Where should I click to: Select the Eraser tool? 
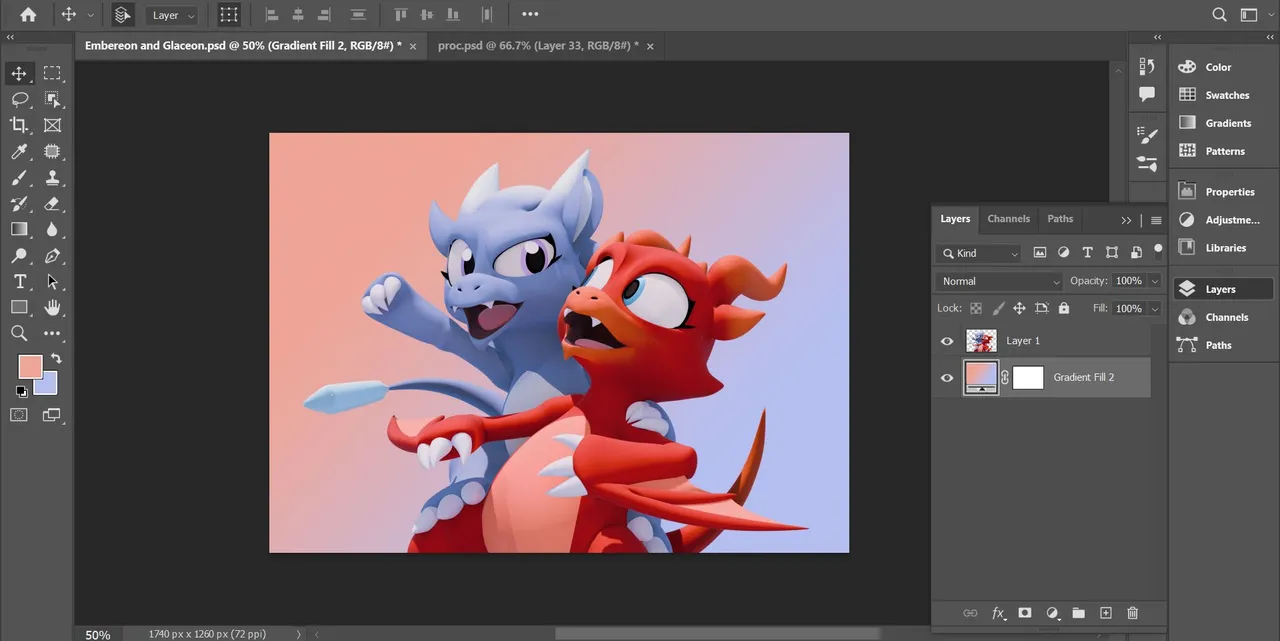52,203
